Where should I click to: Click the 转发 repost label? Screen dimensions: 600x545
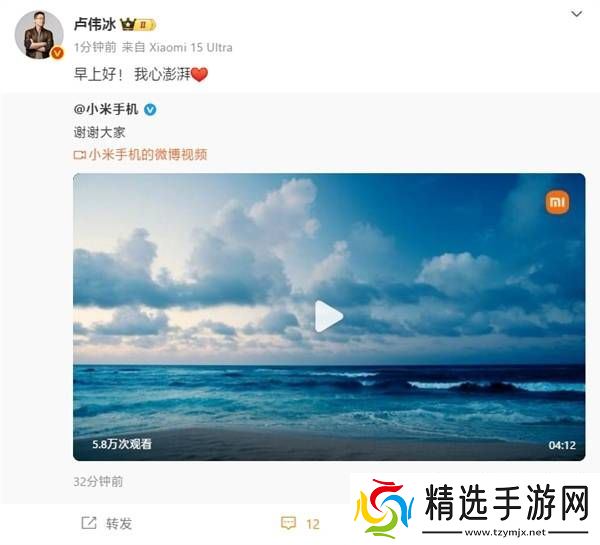click(x=119, y=523)
